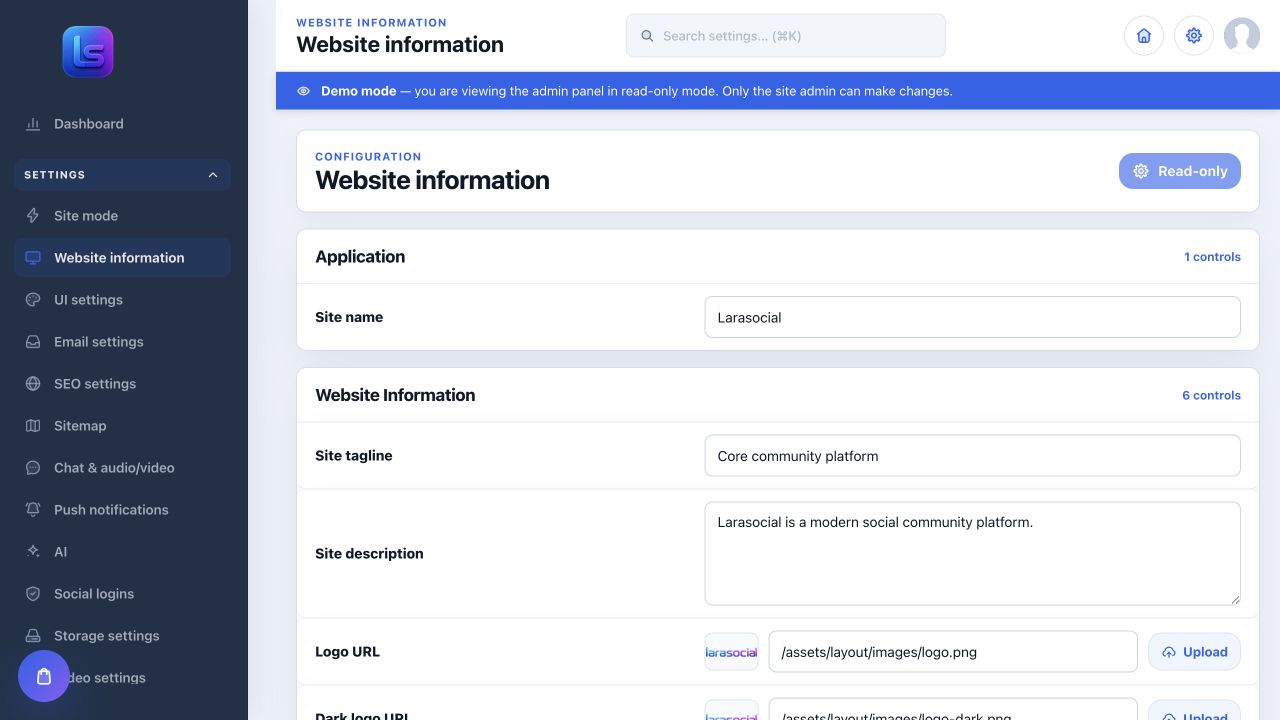Image resolution: width=1280 pixels, height=720 pixels.
Task: Go to Push notifications settings
Action: pos(122,510)
